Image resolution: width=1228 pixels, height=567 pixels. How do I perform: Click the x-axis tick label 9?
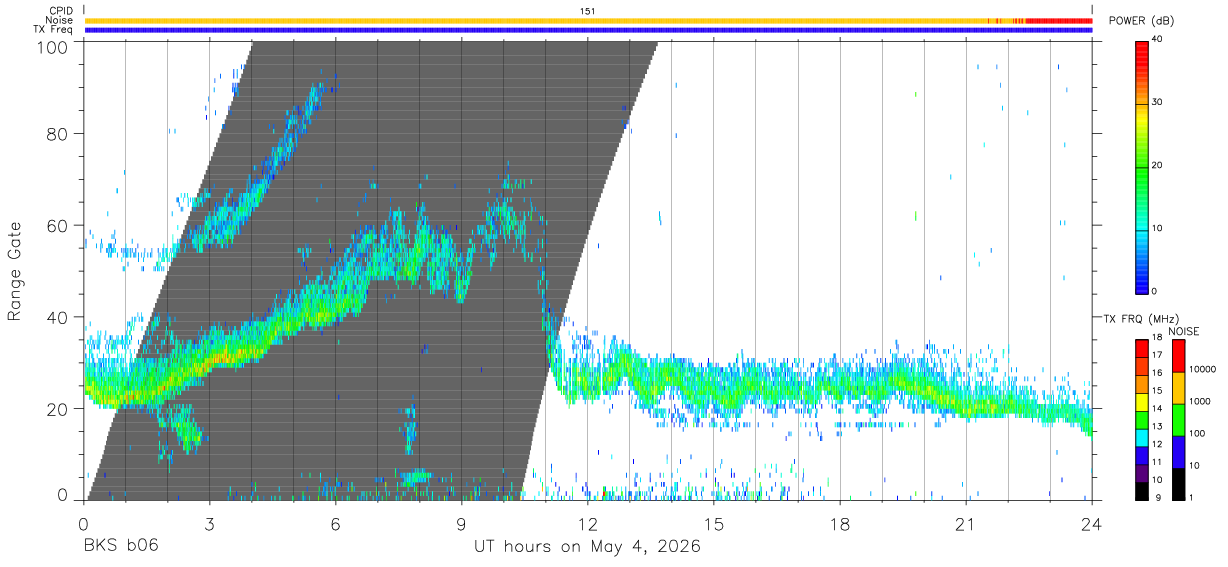pyautogui.click(x=461, y=523)
